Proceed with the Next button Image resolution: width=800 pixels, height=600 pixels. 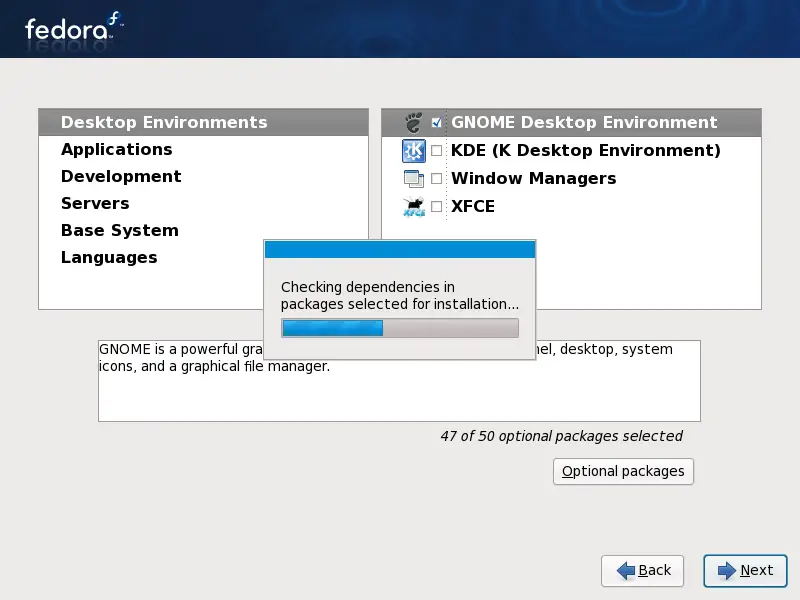coord(745,570)
